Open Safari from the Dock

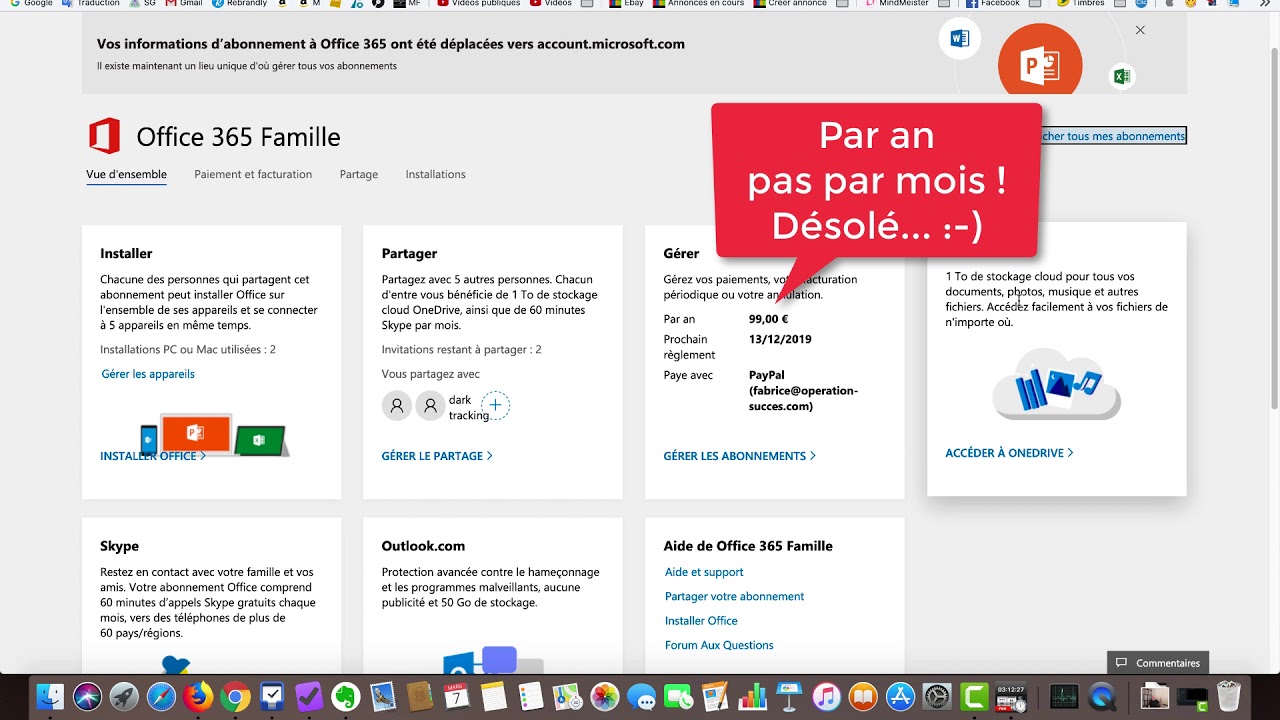[161, 697]
